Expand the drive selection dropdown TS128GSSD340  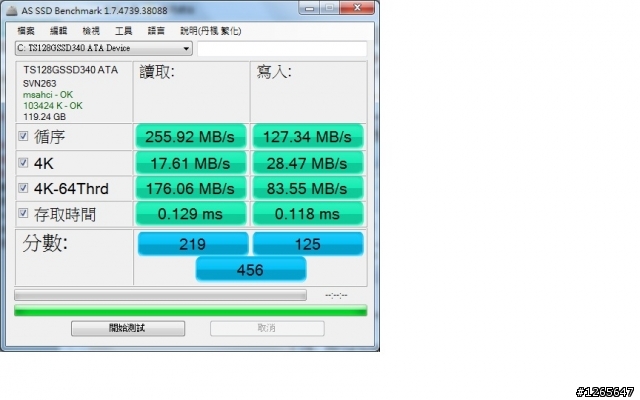[x=104, y=48]
